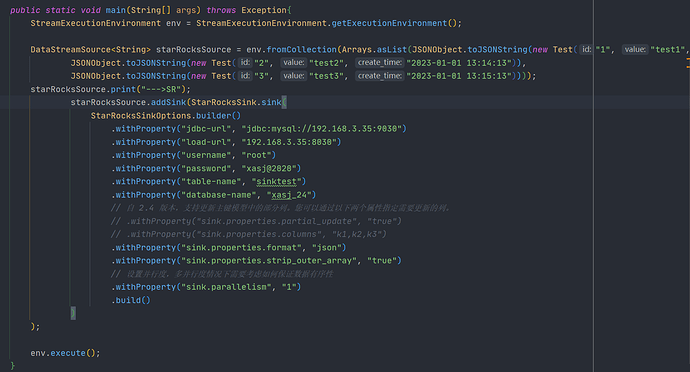Click the jdbc:mysql URL string value
The image size is (690, 372).
click(x=322, y=129)
